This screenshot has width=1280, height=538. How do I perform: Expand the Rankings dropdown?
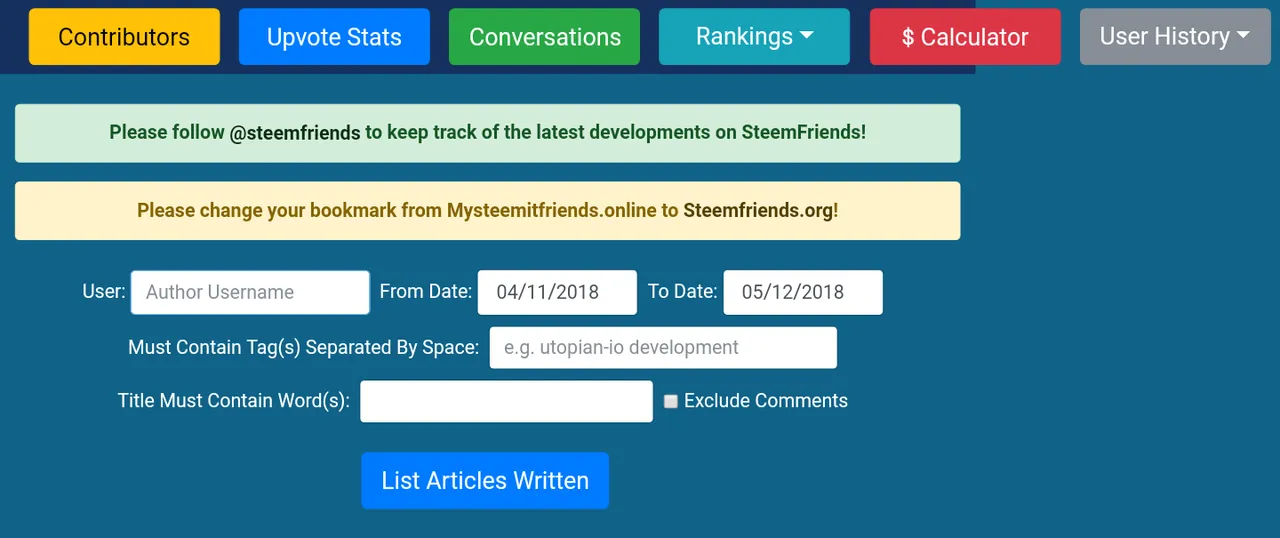(754, 37)
